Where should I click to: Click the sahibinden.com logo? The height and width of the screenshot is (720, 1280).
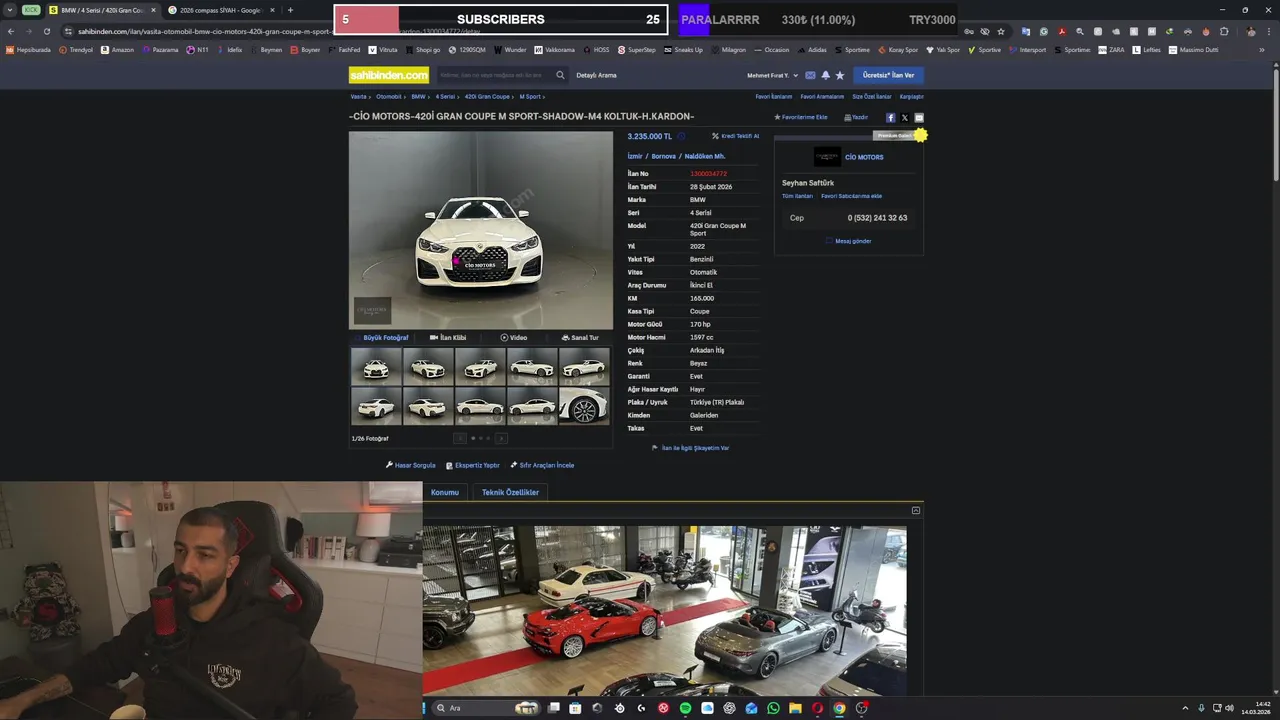pyautogui.click(x=389, y=75)
